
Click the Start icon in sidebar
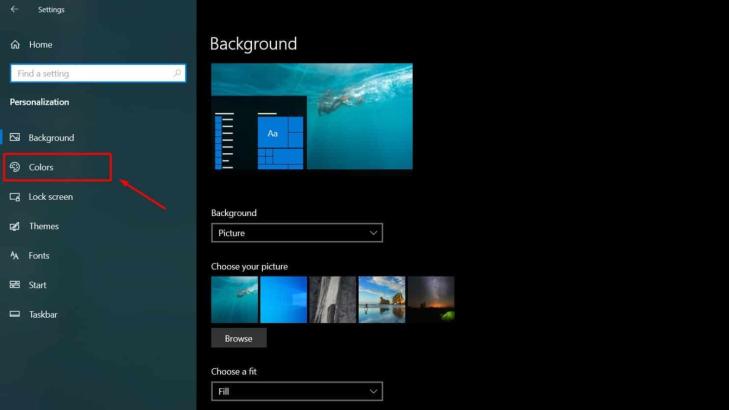[15, 285]
